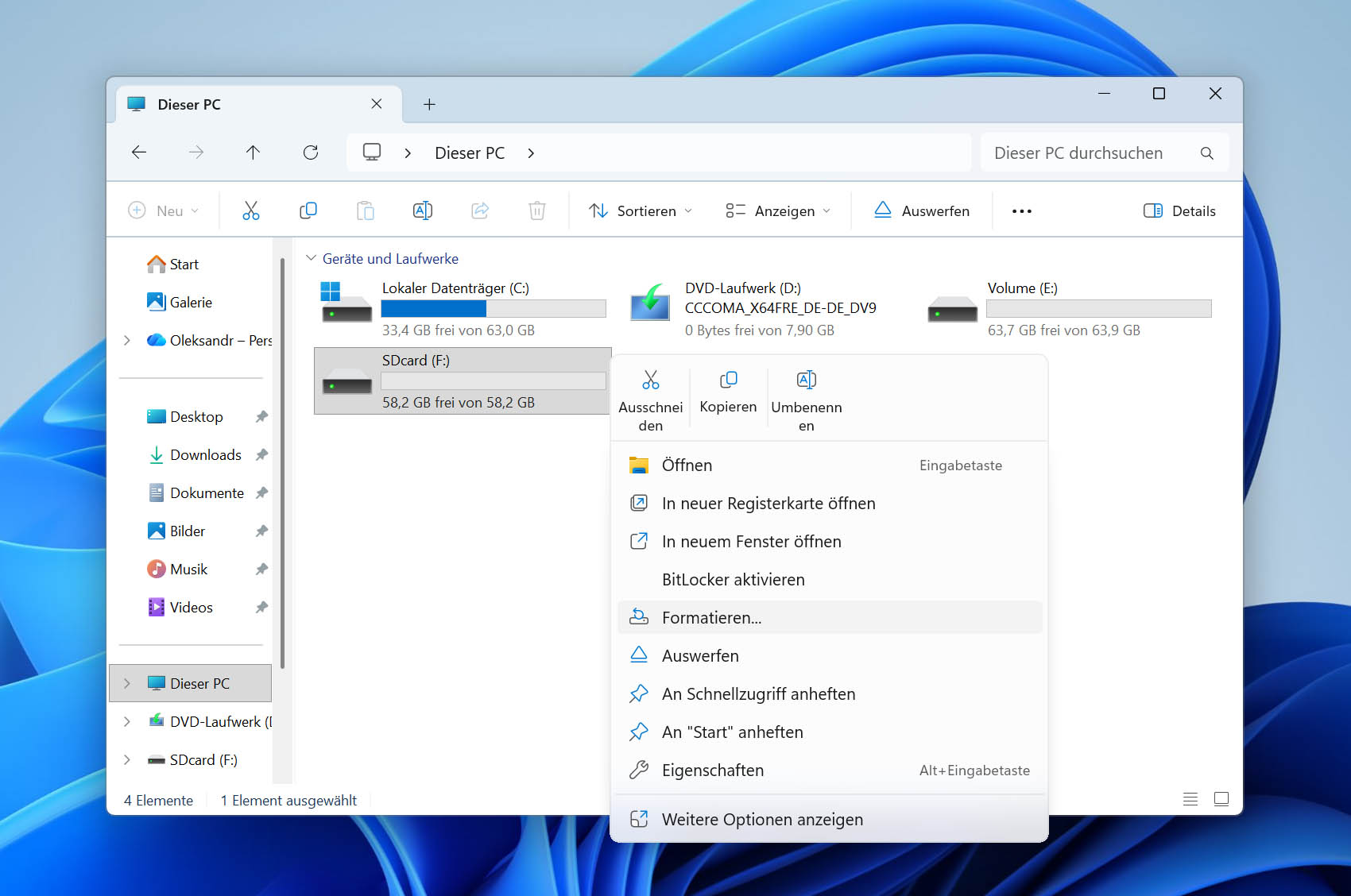Open the Anzeigen dropdown
The image size is (1351, 896).
(778, 210)
